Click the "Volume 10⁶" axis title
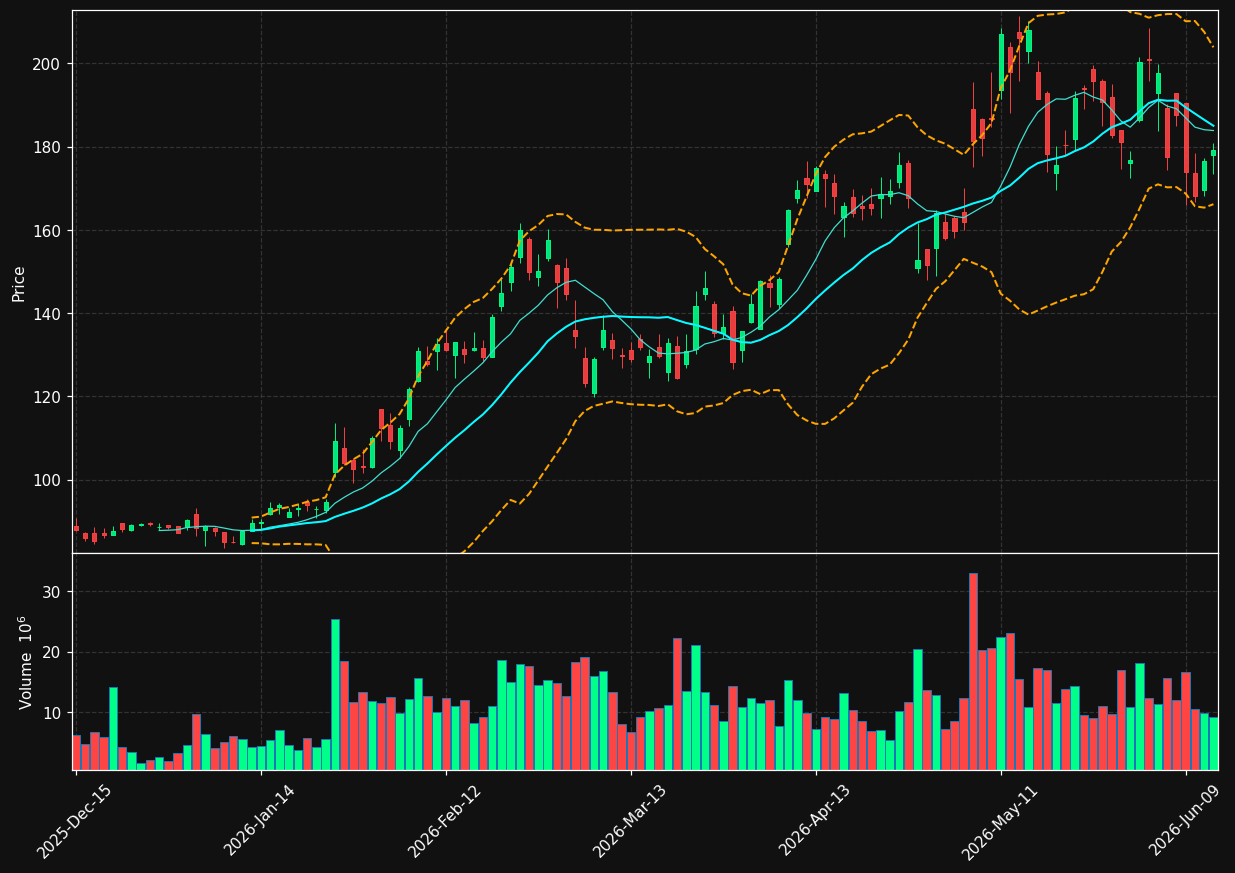Viewport: 1235px width, 873px height. (x=26, y=662)
